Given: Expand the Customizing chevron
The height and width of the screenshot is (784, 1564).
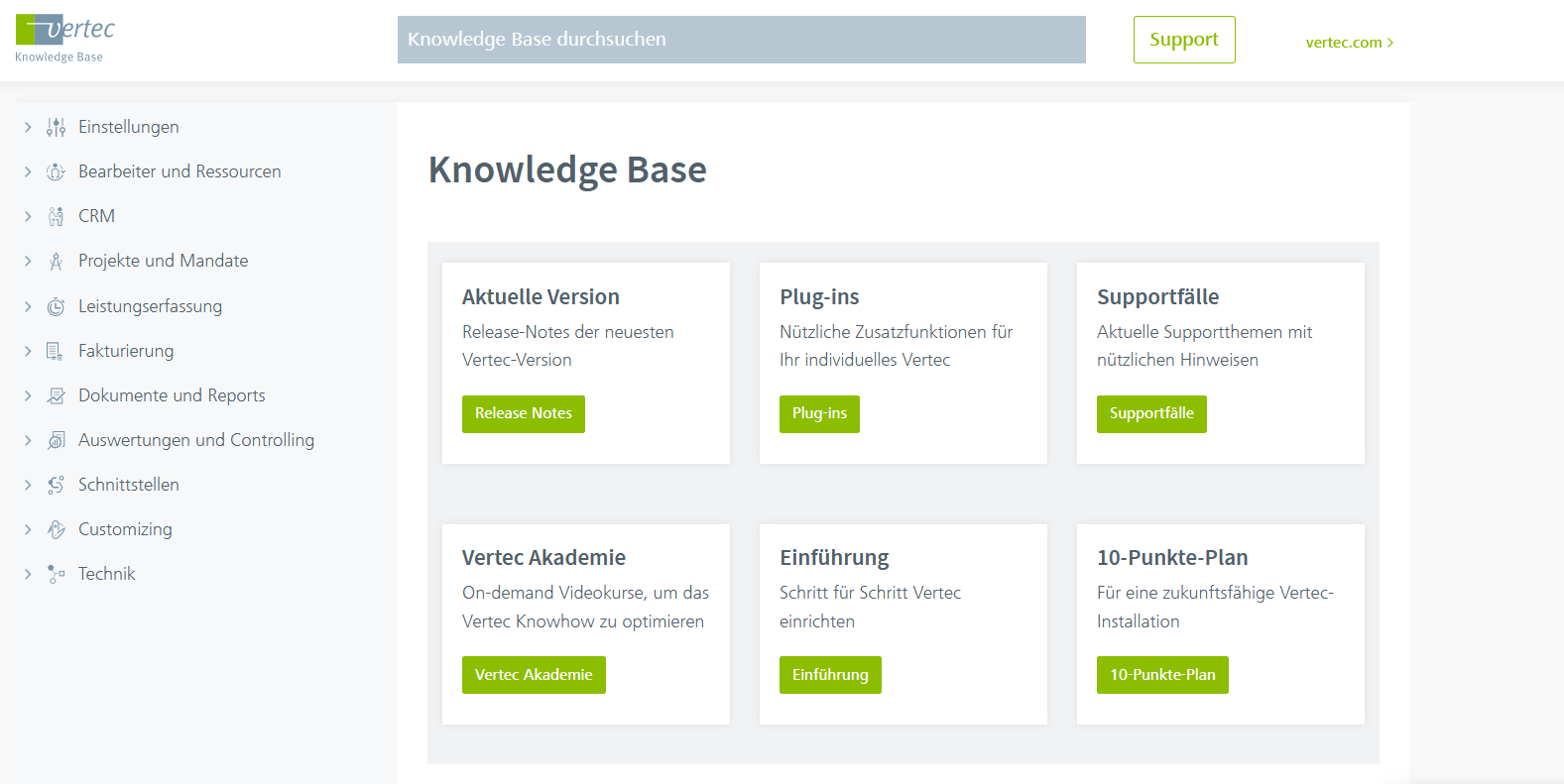Looking at the screenshot, I should pyautogui.click(x=28, y=529).
